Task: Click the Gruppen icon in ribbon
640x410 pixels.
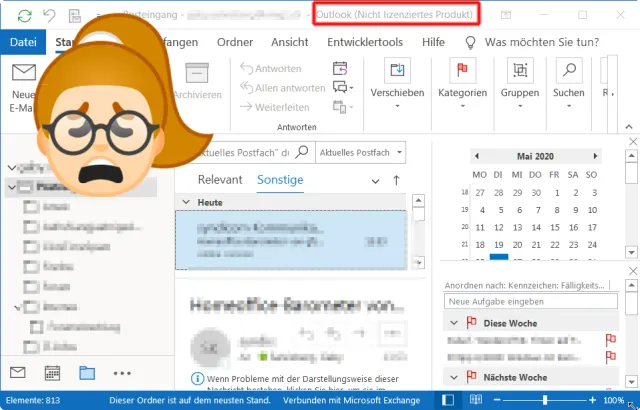Action: 519,71
